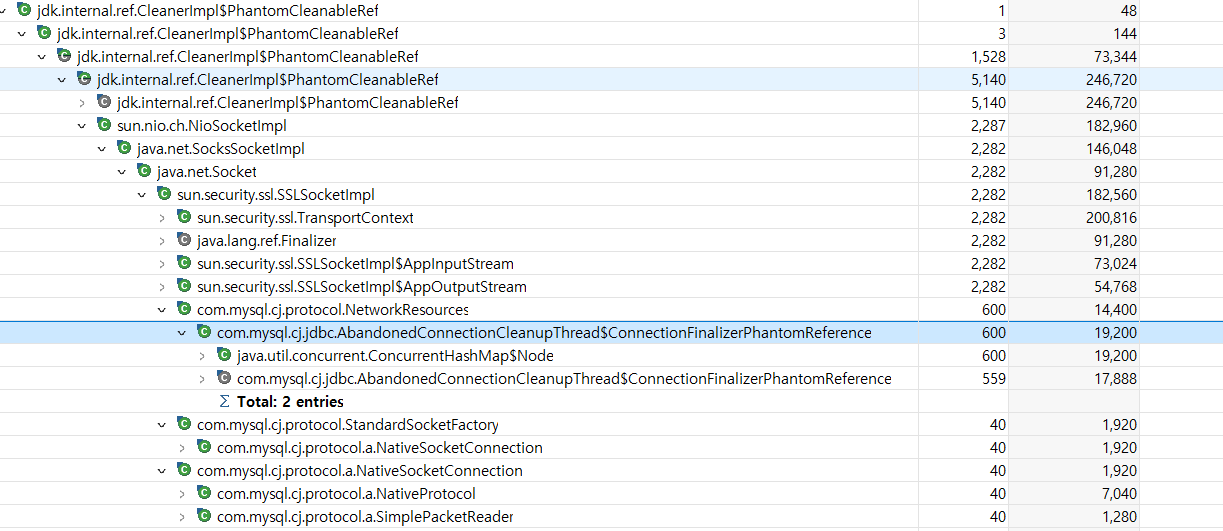Click the 7,040 heap value

pyautogui.click(x=1119, y=493)
